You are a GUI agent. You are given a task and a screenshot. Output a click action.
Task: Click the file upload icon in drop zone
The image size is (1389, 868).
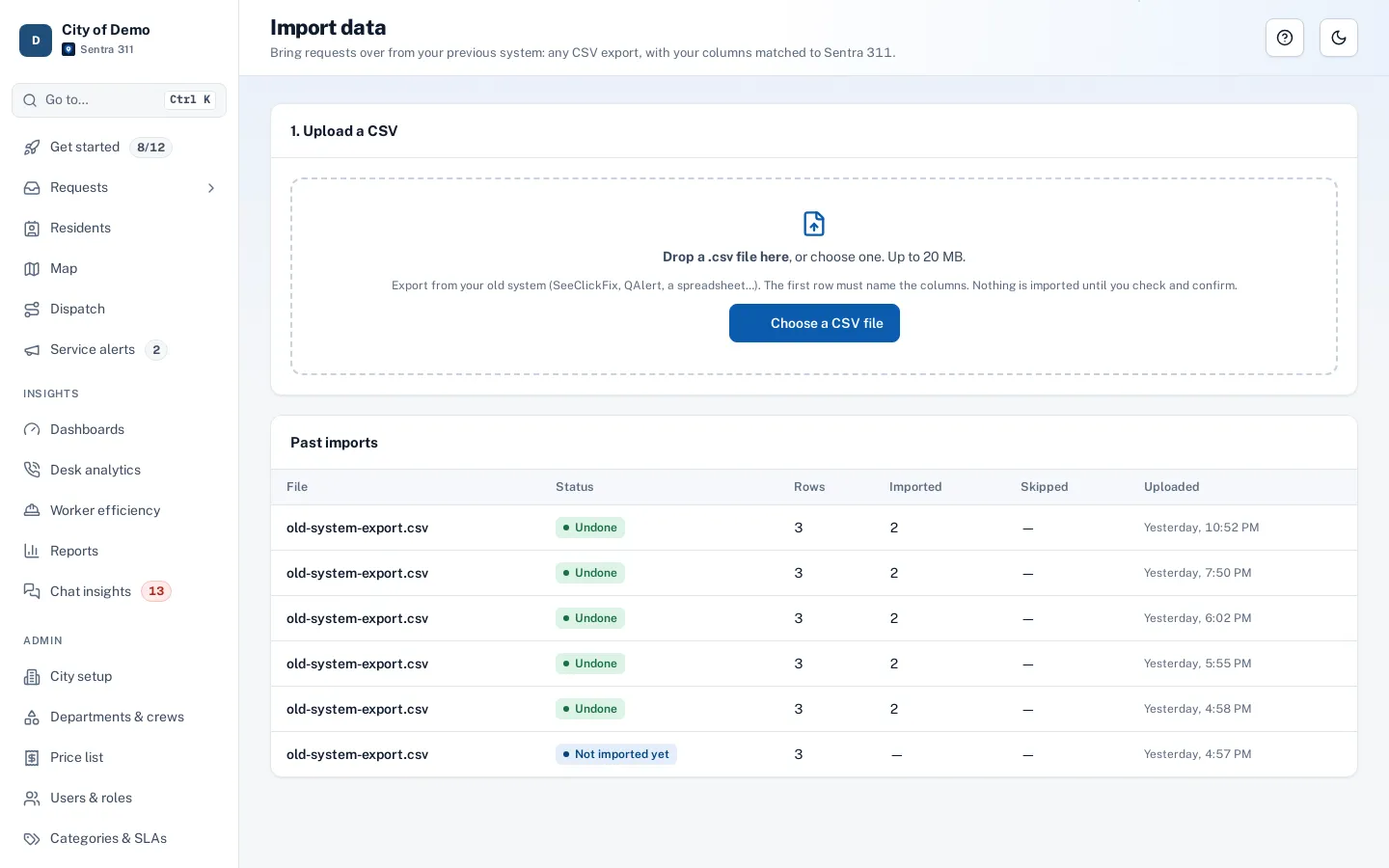(x=814, y=224)
